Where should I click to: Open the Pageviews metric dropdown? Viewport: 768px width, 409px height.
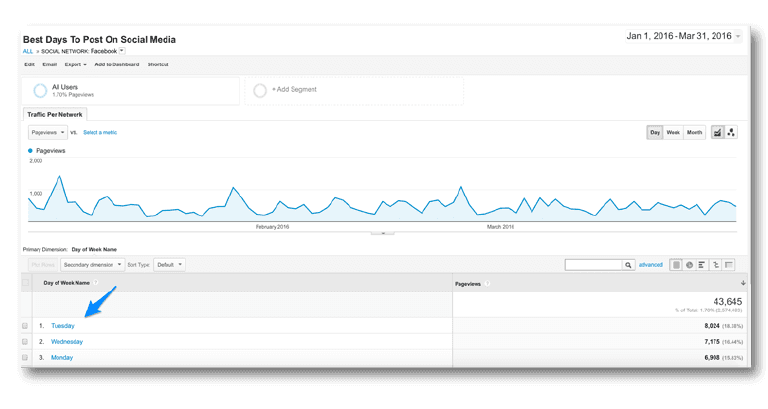[48, 132]
